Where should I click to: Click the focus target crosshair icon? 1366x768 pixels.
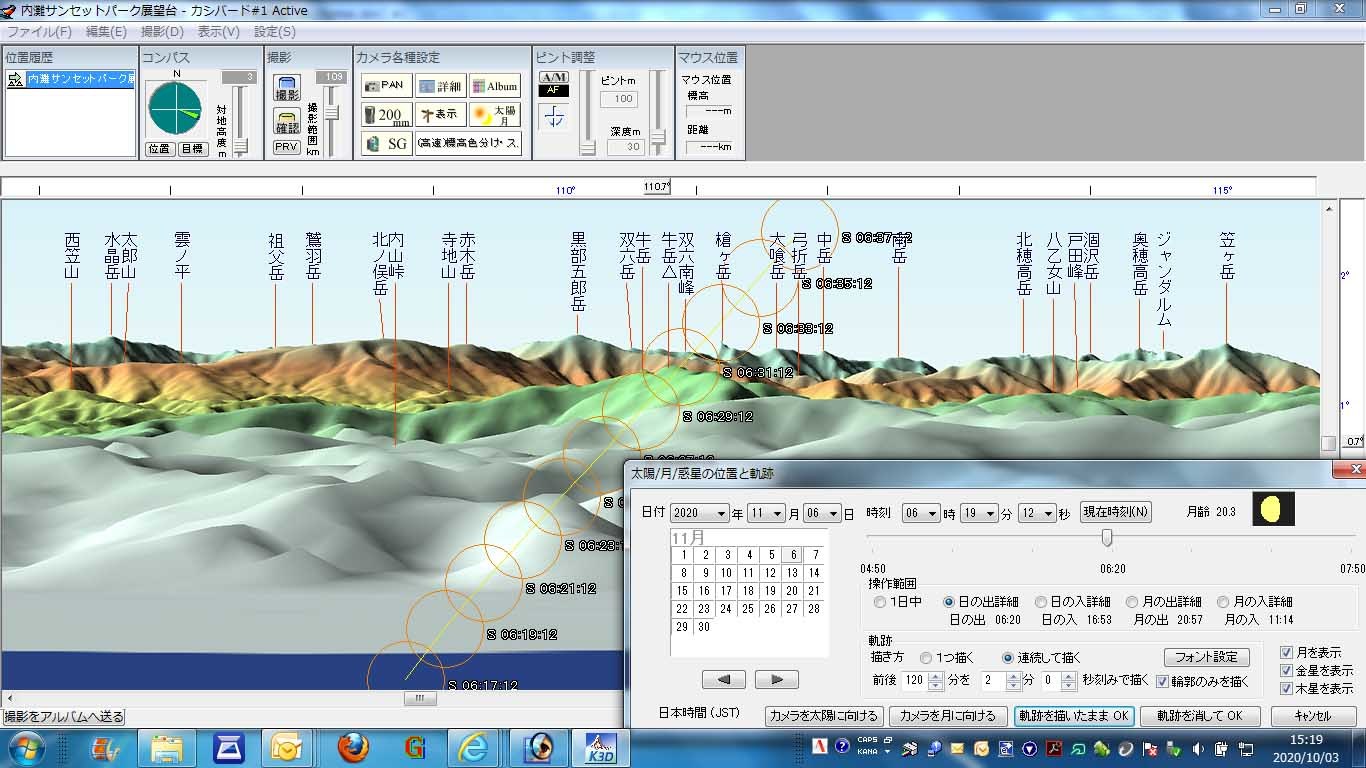[x=554, y=118]
